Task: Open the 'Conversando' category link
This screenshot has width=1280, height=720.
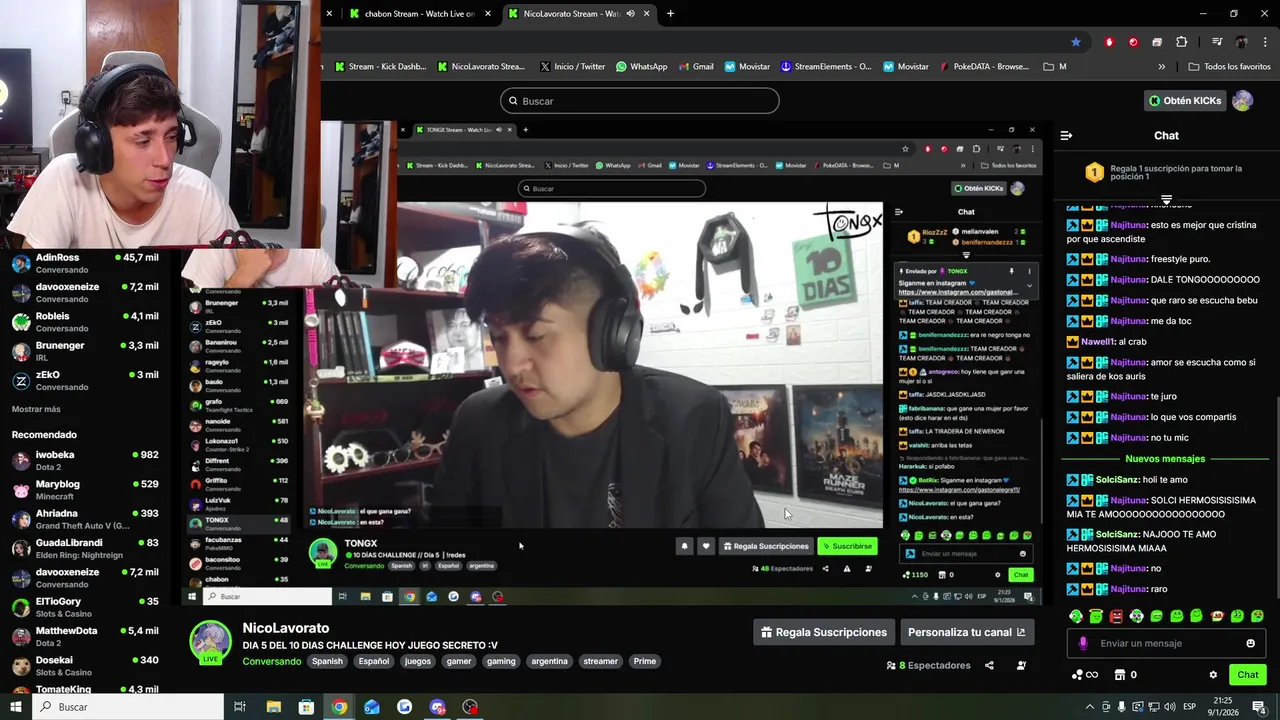Action: (x=271, y=661)
